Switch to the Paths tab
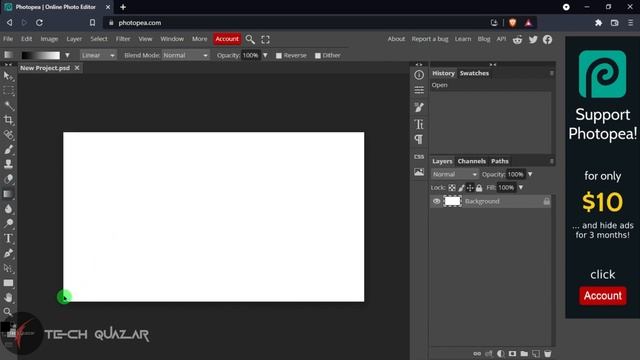 [x=500, y=161]
